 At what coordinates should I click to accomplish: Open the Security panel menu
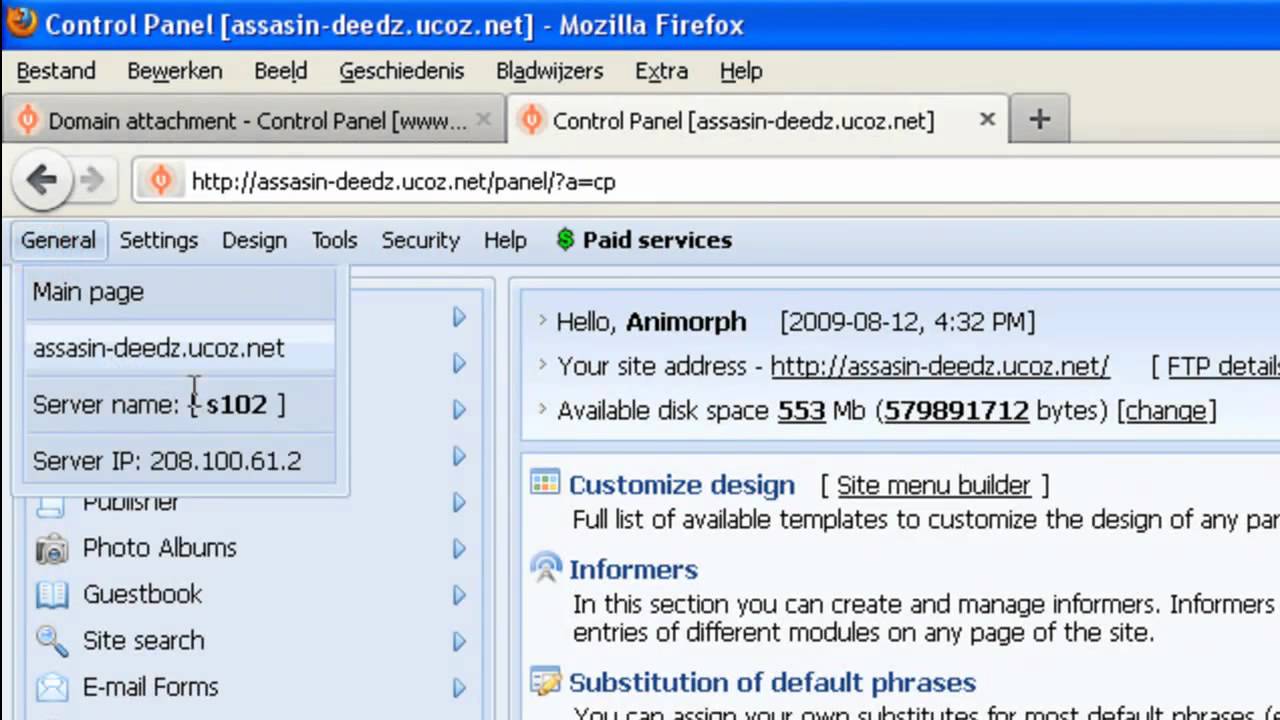(x=420, y=240)
